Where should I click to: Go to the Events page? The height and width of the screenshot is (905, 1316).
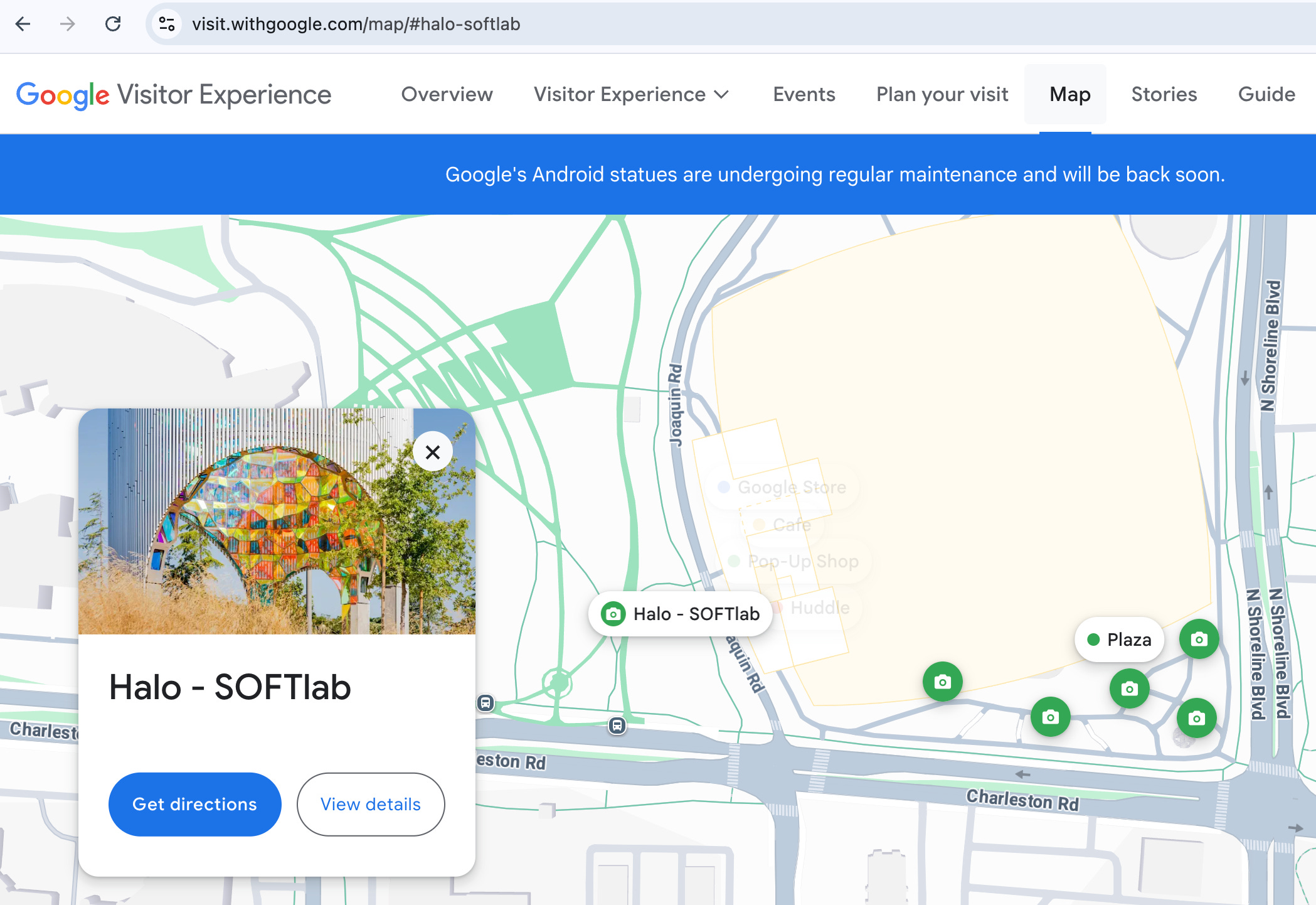(x=804, y=94)
